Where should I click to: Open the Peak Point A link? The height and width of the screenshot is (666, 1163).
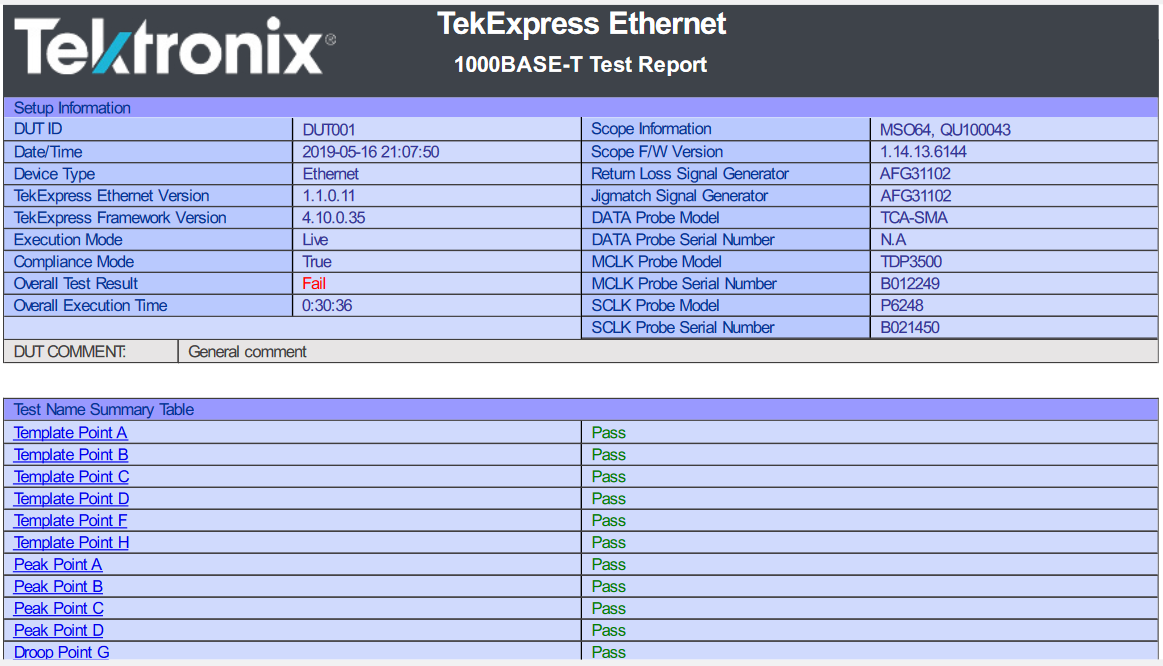click(58, 565)
